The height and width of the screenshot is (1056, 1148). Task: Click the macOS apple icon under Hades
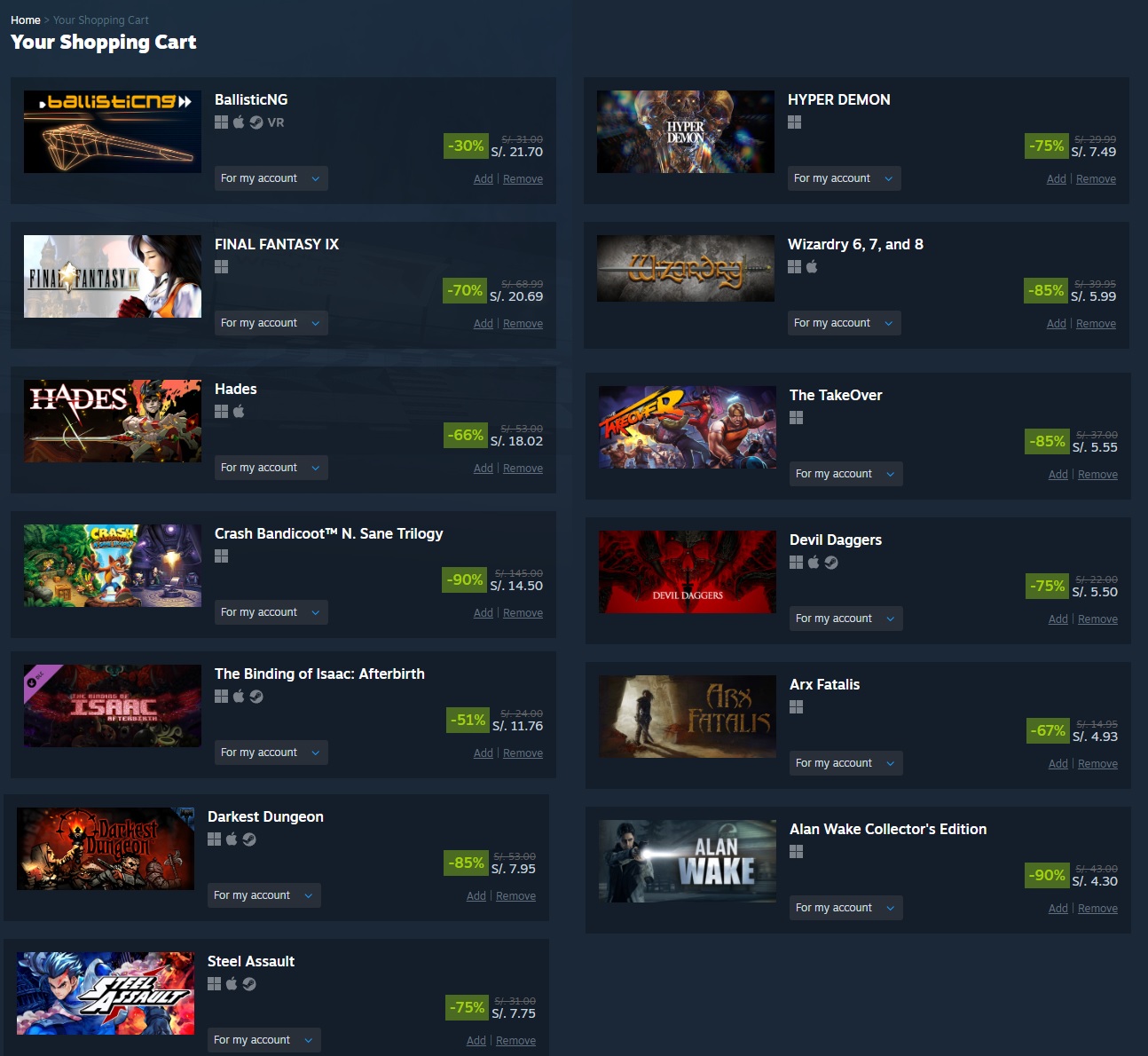click(x=239, y=411)
